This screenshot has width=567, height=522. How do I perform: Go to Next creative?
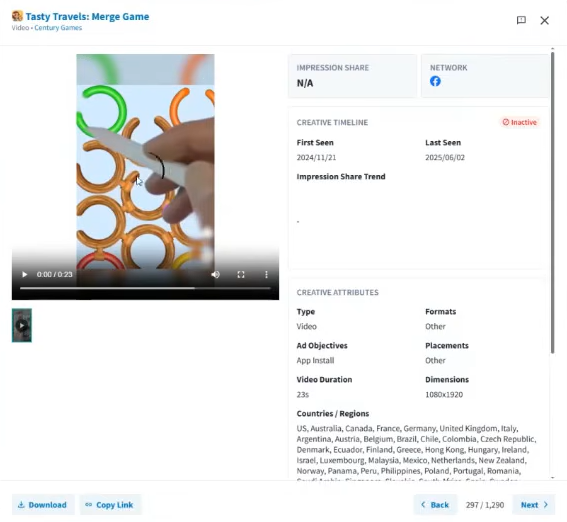pyautogui.click(x=534, y=505)
